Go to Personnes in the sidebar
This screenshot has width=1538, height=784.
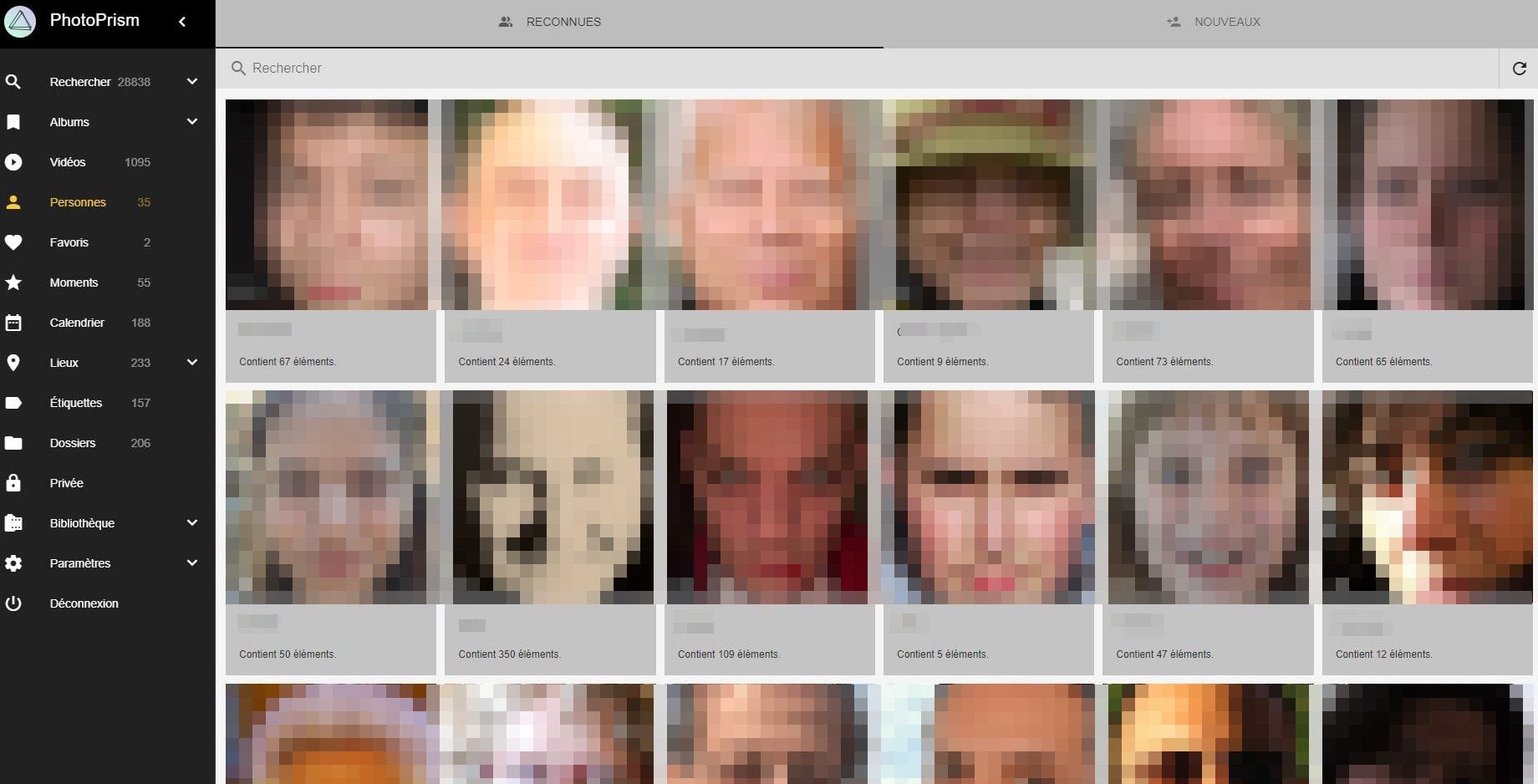point(78,202)
